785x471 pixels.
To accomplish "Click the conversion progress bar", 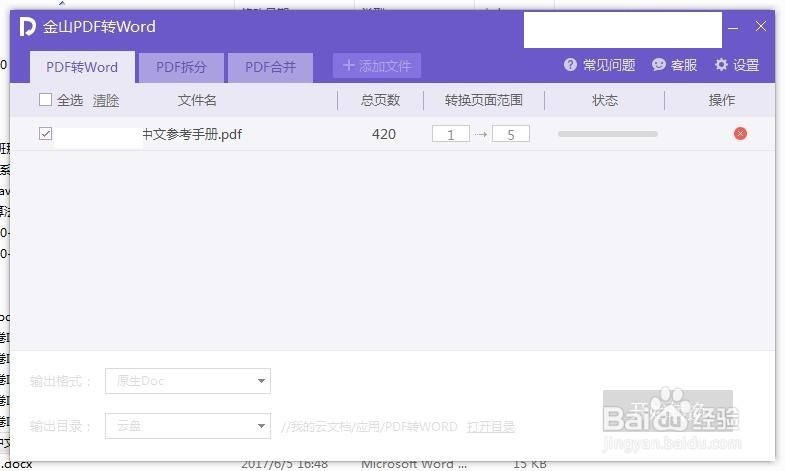I will 608,134.
